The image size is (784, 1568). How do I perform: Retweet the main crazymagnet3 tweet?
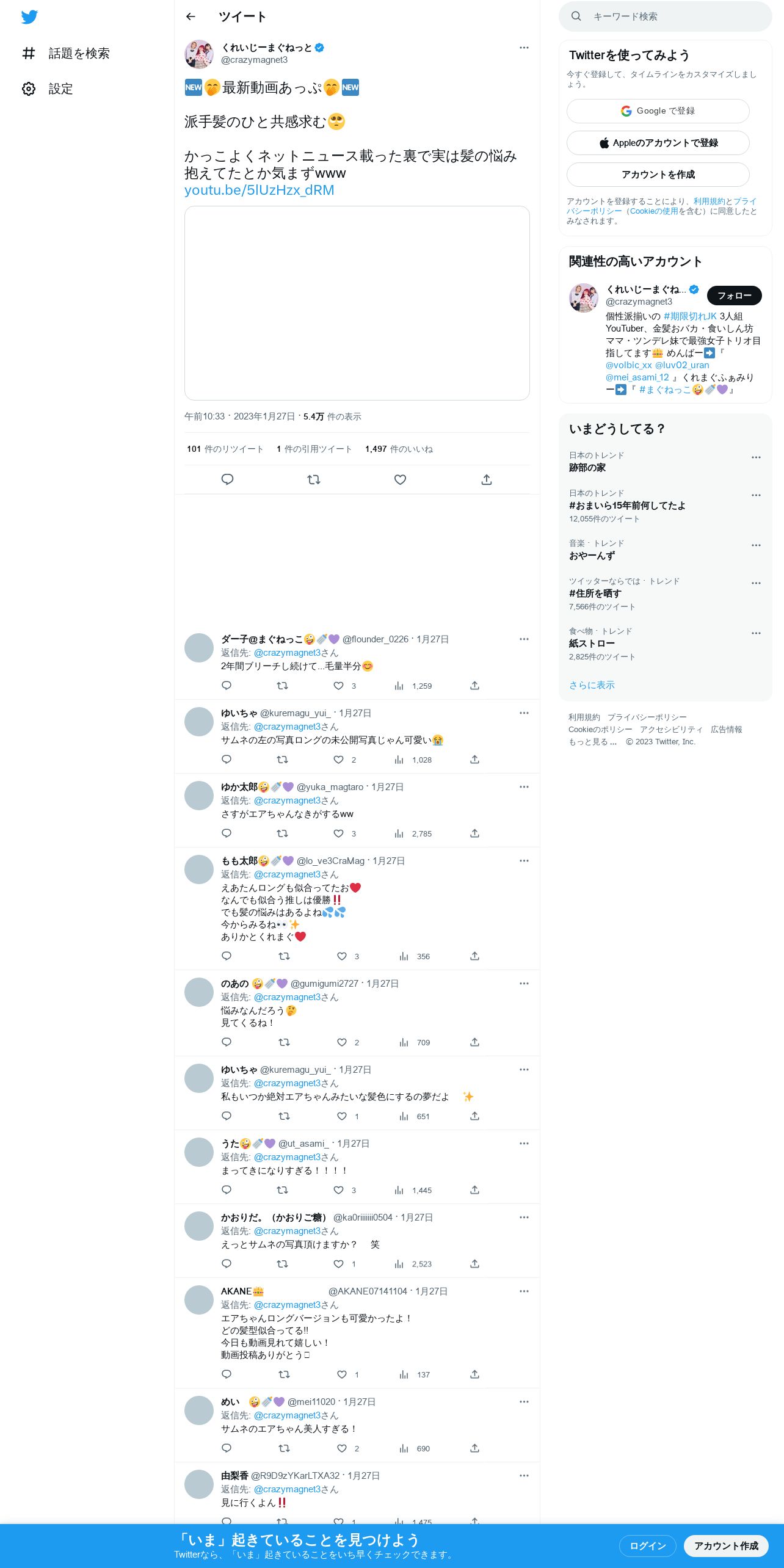[x=314, y=479]
